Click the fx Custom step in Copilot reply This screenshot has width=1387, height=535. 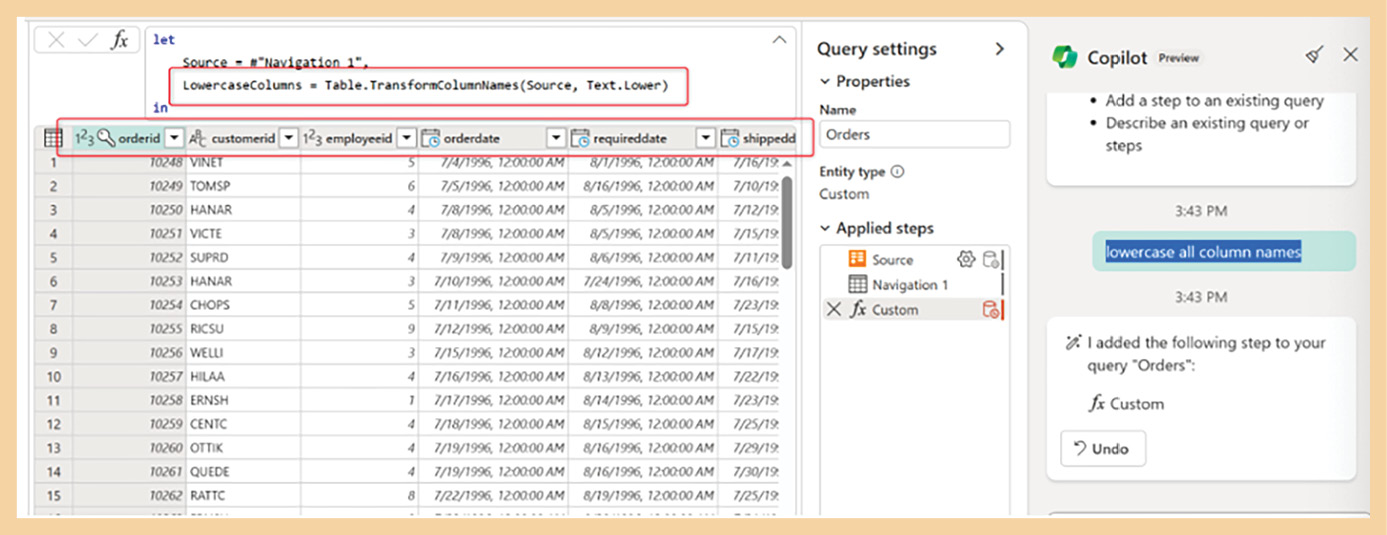tap(1126, 404)
